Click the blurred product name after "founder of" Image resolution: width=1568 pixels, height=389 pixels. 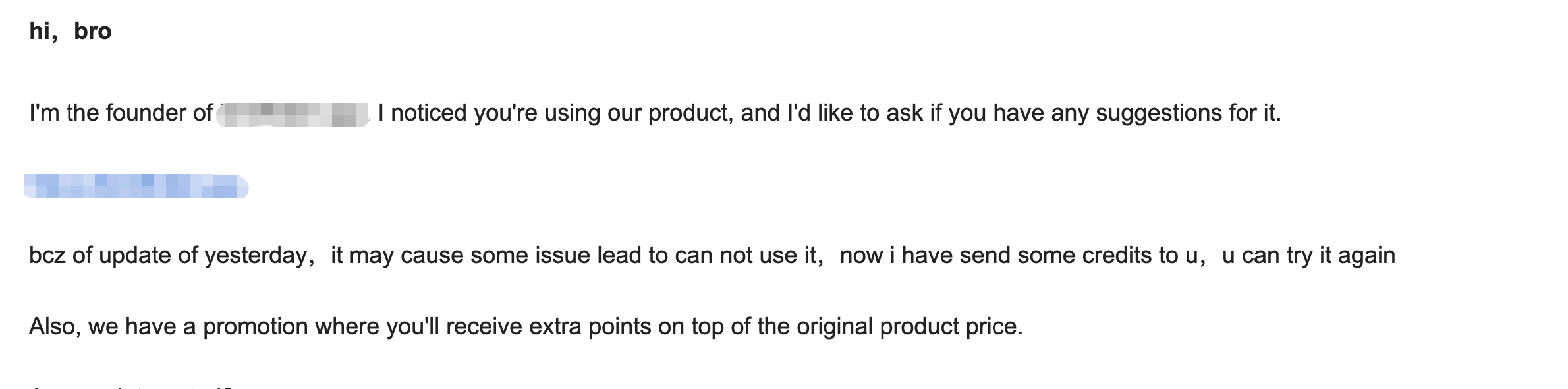[x=293, y=113]
